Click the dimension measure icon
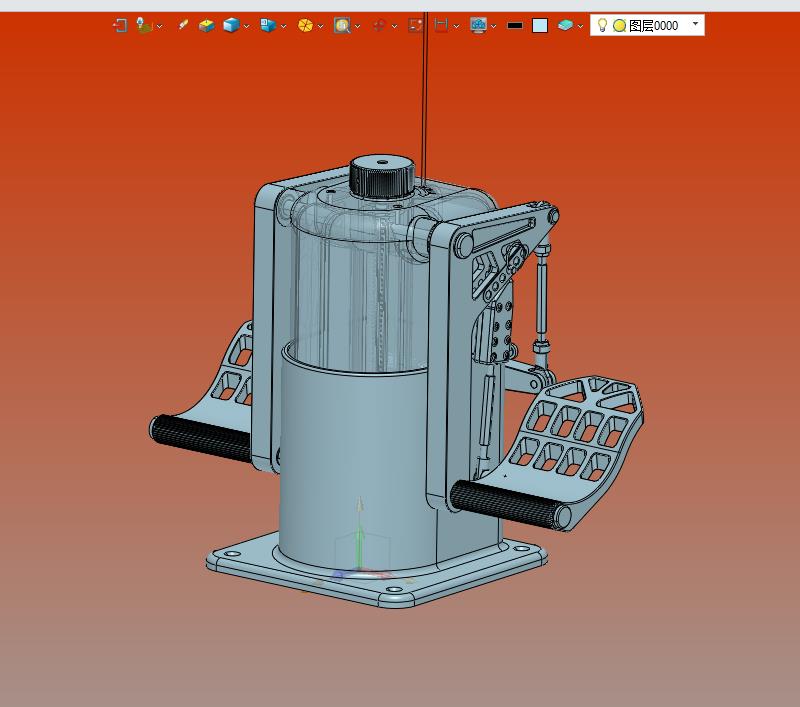Screen dimensions: 800x707 coord(441,25)
